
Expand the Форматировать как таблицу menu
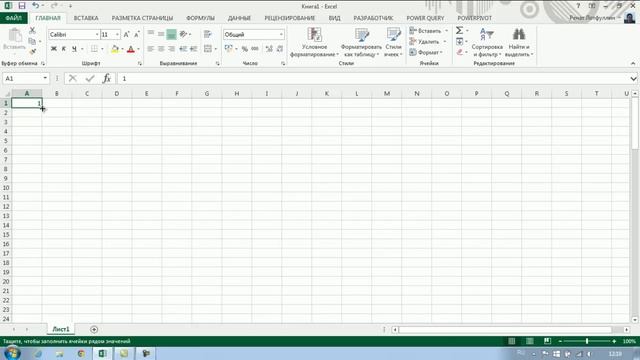pos(361,42)
